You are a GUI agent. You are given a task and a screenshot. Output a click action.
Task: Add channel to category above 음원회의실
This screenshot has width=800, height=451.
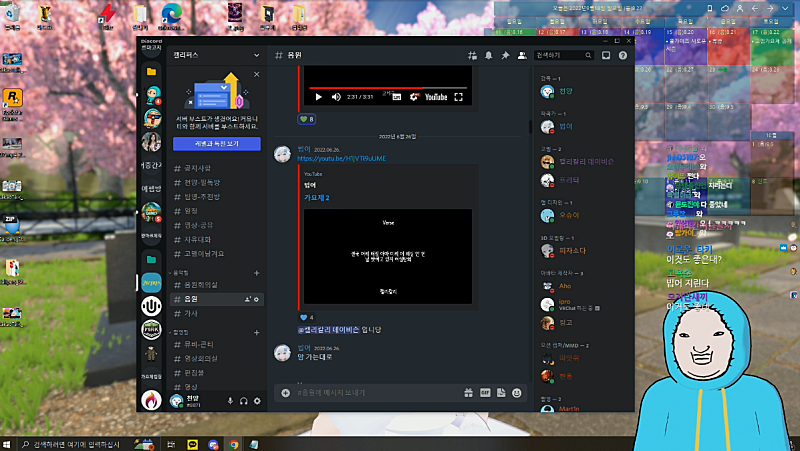257,273
